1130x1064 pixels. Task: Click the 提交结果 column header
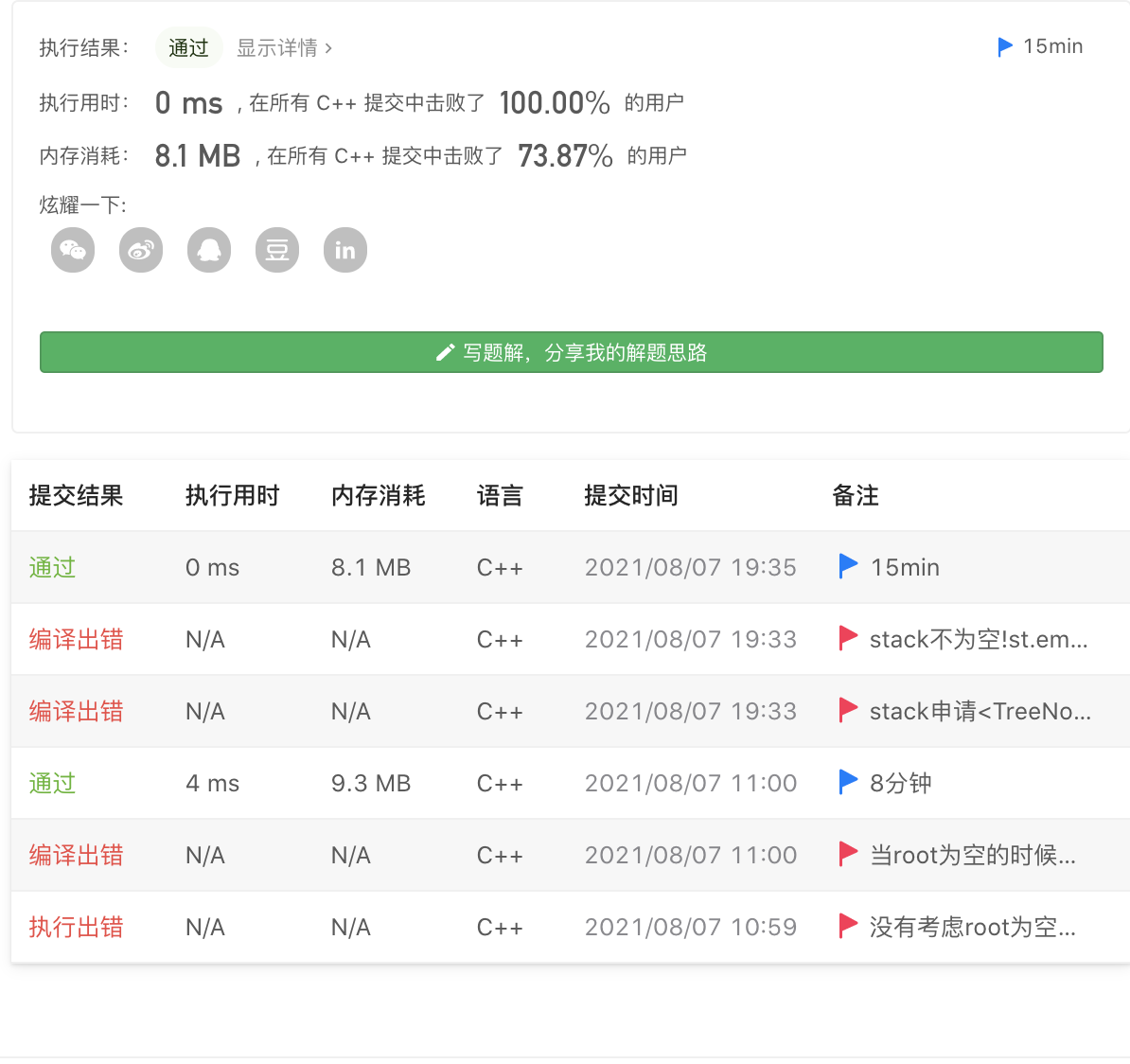tap(76, 495)
